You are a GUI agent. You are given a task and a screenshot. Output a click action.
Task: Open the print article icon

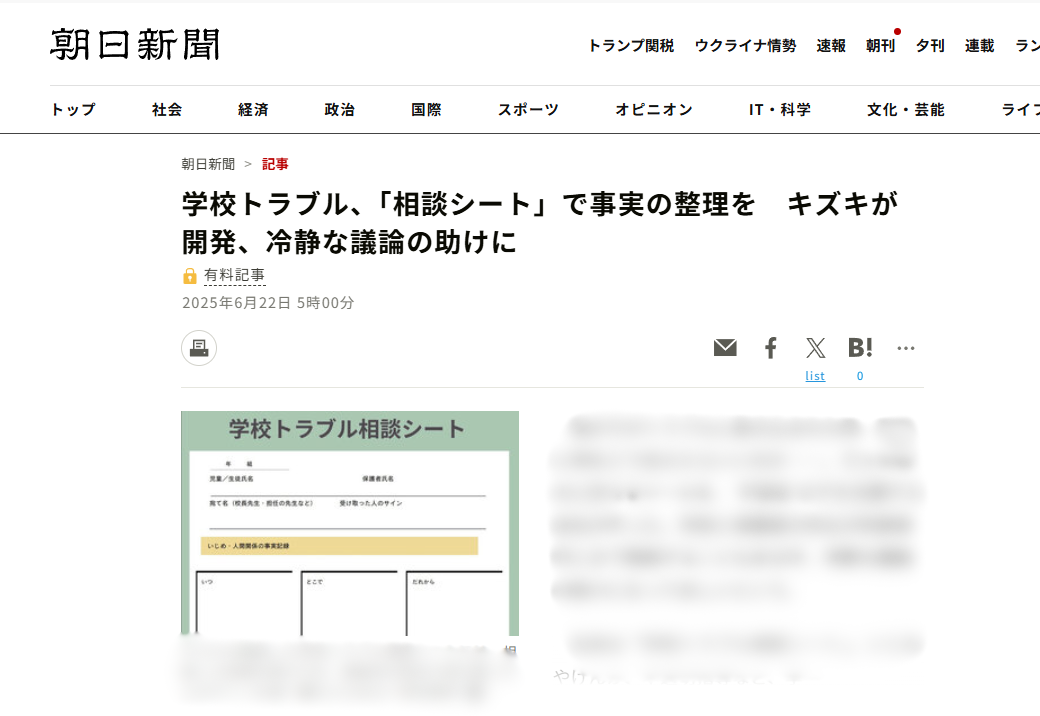coord(199,348)
